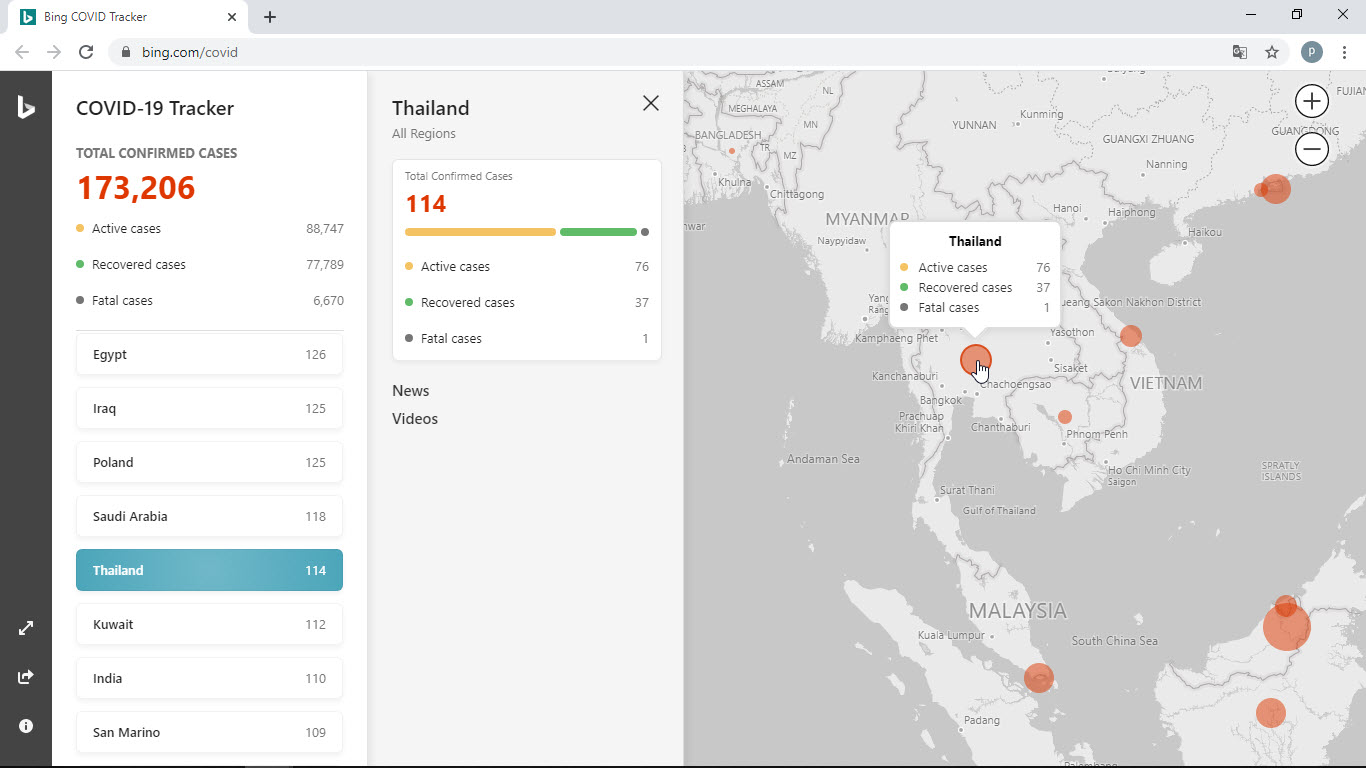
Task: Select the Cambodia bubble near Phnom Penh
Action: (1065, 417)
